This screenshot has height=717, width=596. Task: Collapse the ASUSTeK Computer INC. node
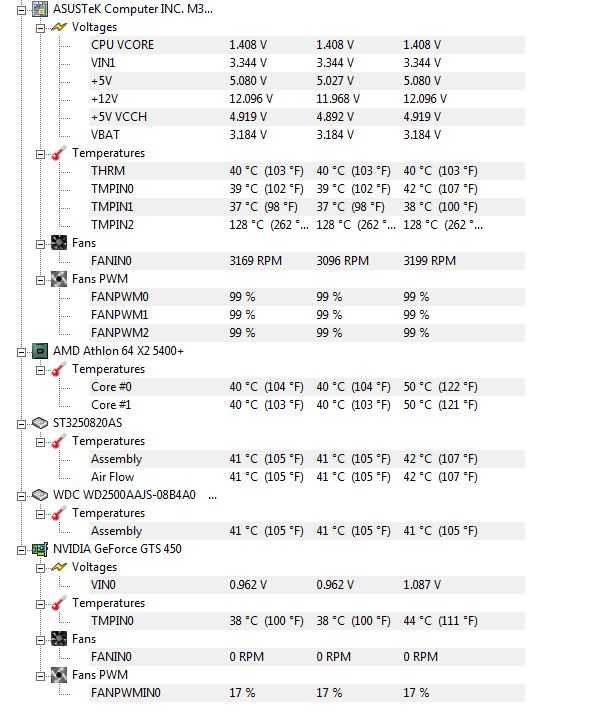click(x=21, y=10)
